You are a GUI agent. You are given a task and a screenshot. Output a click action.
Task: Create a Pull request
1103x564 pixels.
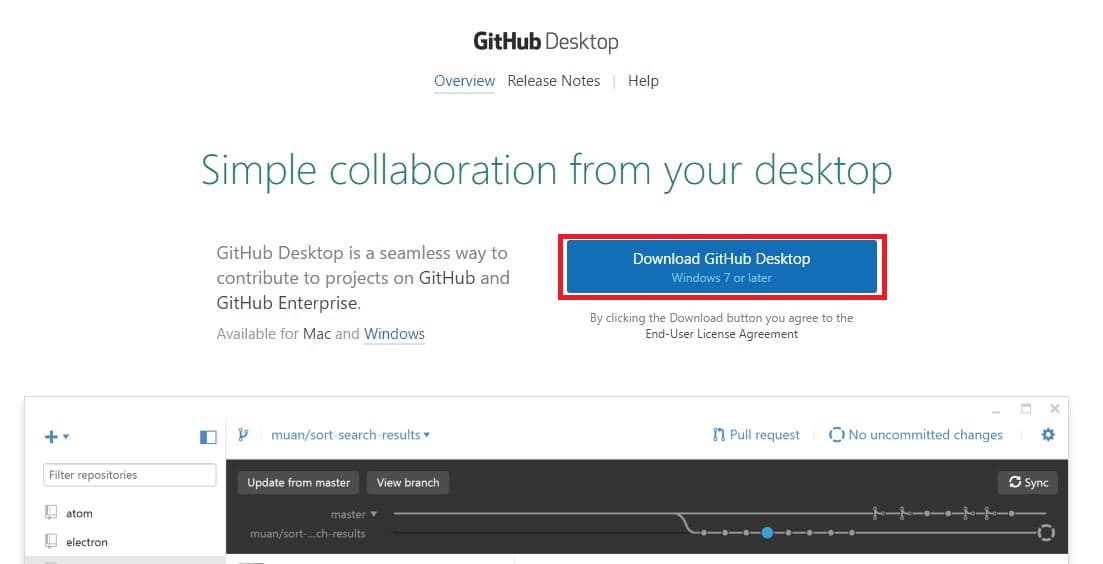(x=756, y=435)
